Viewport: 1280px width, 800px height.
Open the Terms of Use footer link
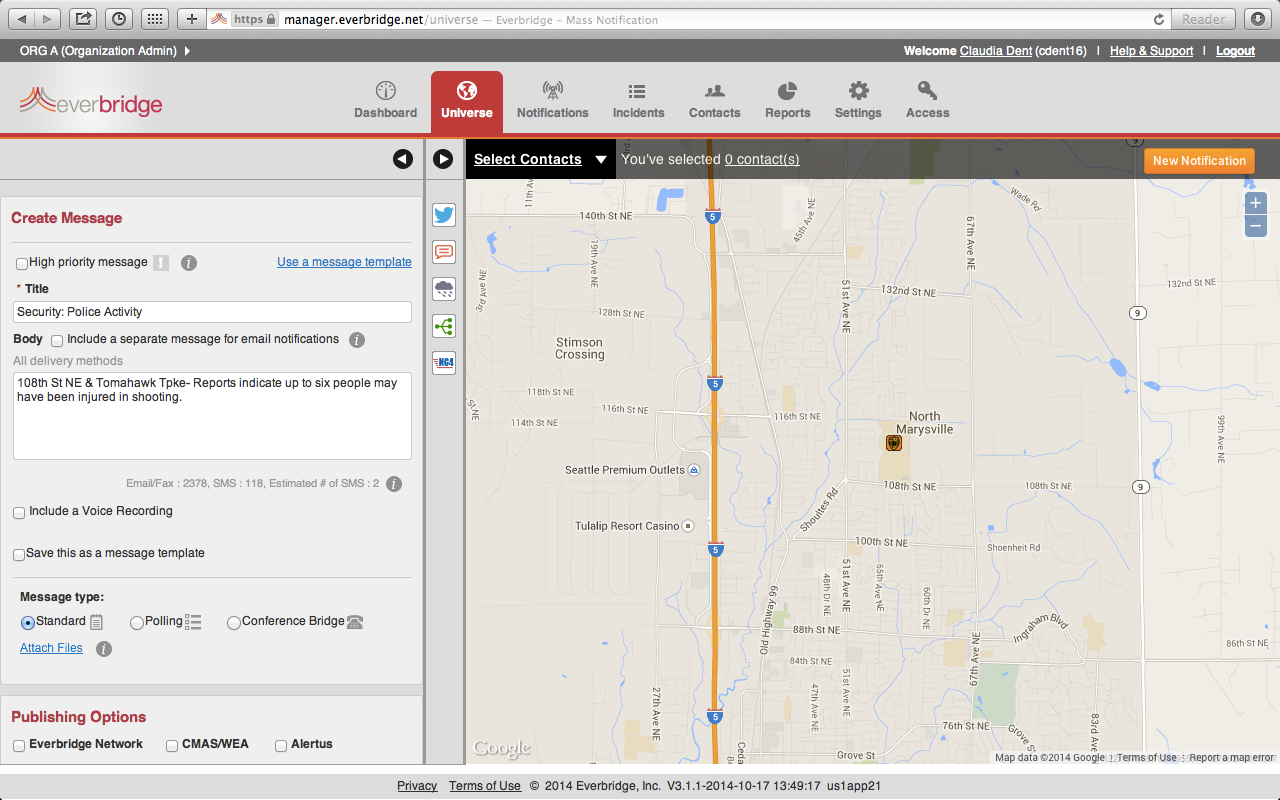[485, 786]
